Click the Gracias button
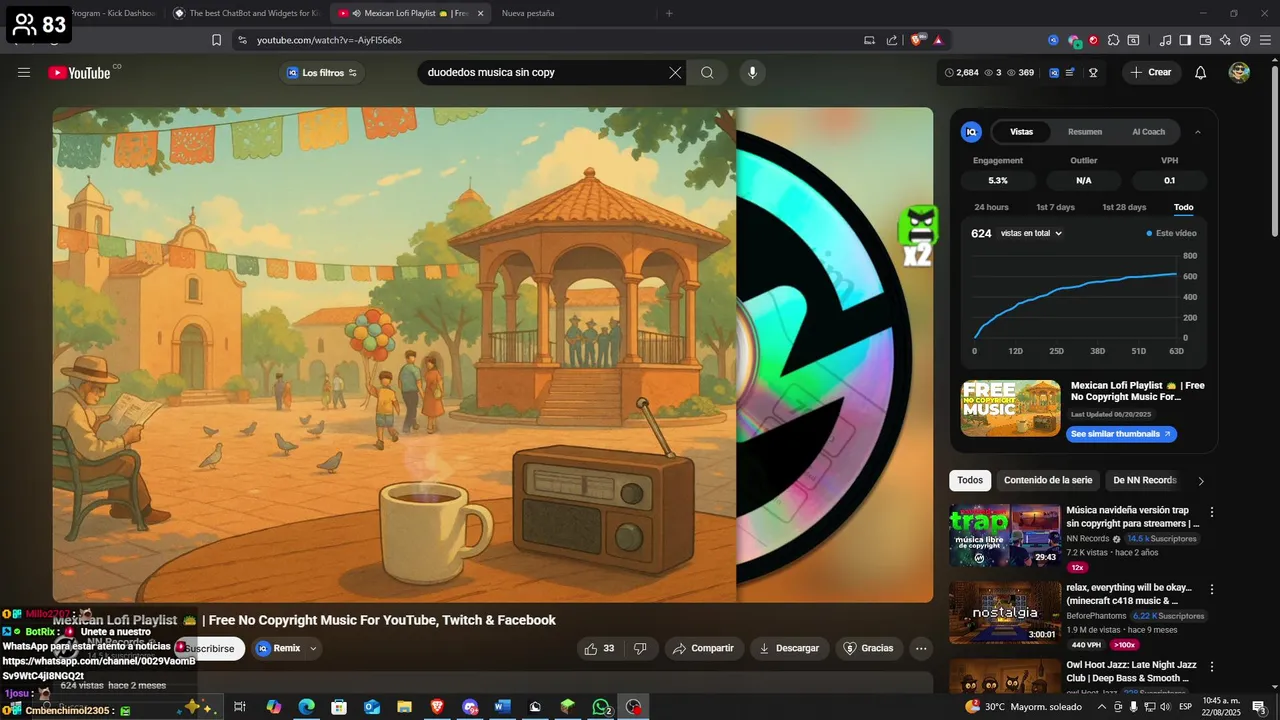Viewport: 1280px width, 720px height. (x=869, y=648)
